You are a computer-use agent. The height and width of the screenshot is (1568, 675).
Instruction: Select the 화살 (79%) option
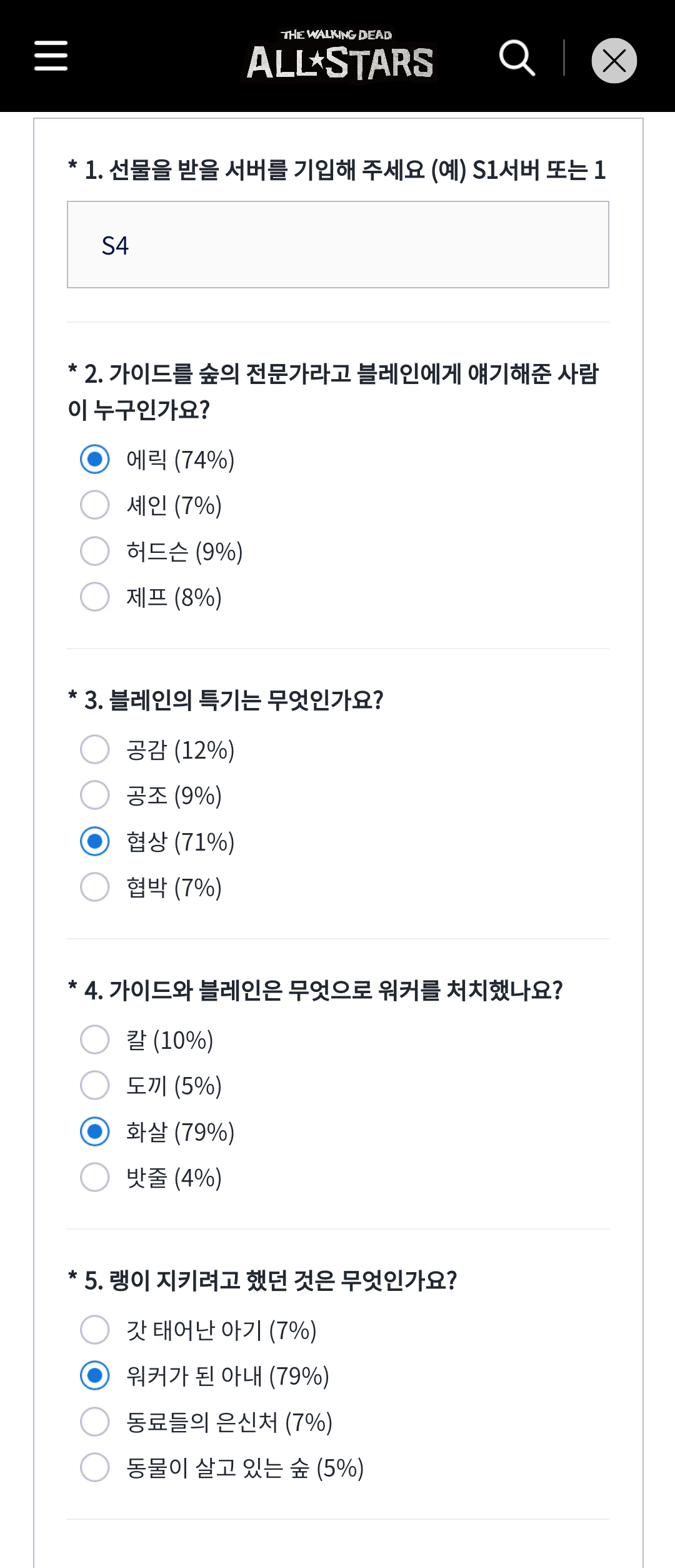(x=95, y=1131)
